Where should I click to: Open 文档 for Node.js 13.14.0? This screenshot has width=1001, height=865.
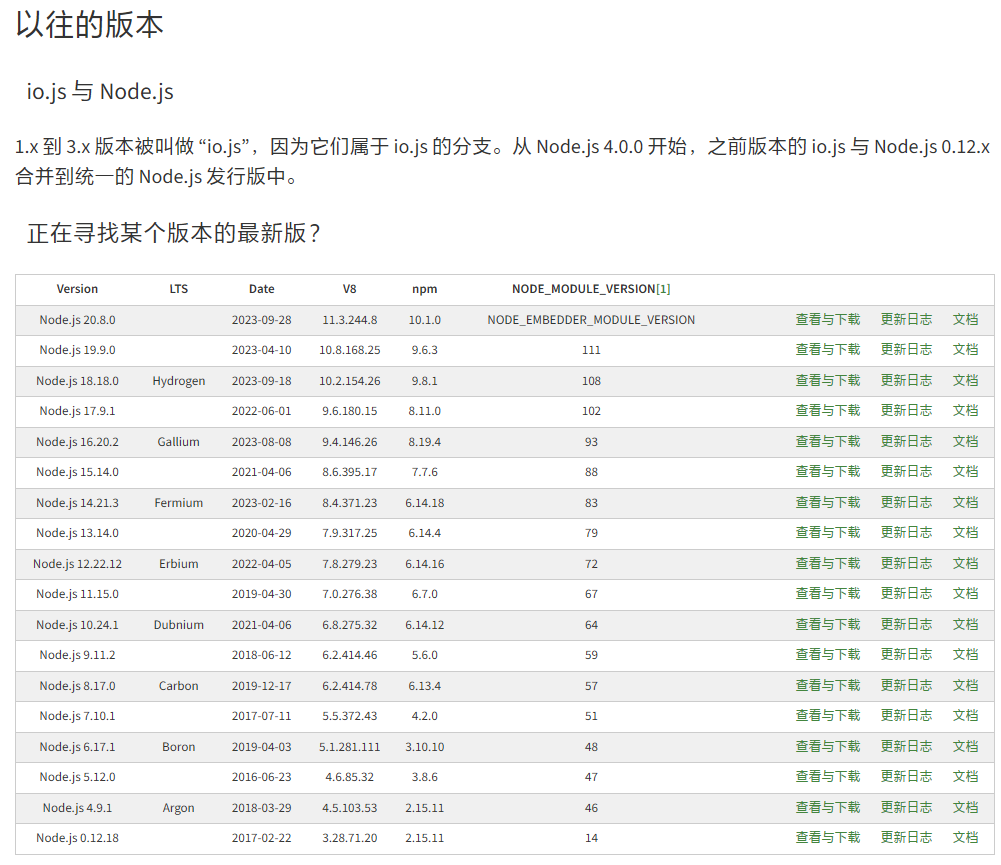pos(965,532)
